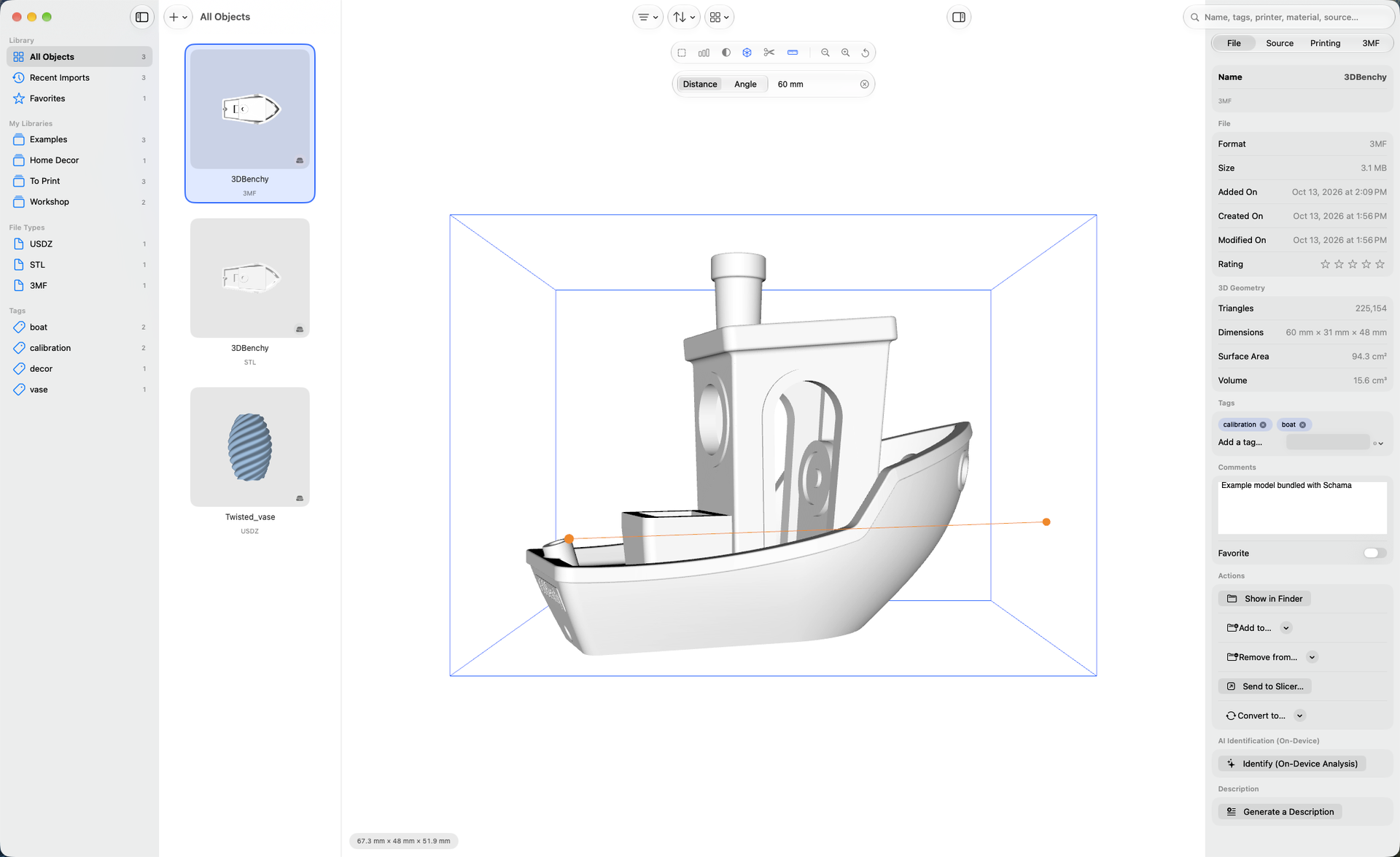1400x857 pixels.
Task: Toggle the ruler measurement tool
Action: tap(793, 53)
